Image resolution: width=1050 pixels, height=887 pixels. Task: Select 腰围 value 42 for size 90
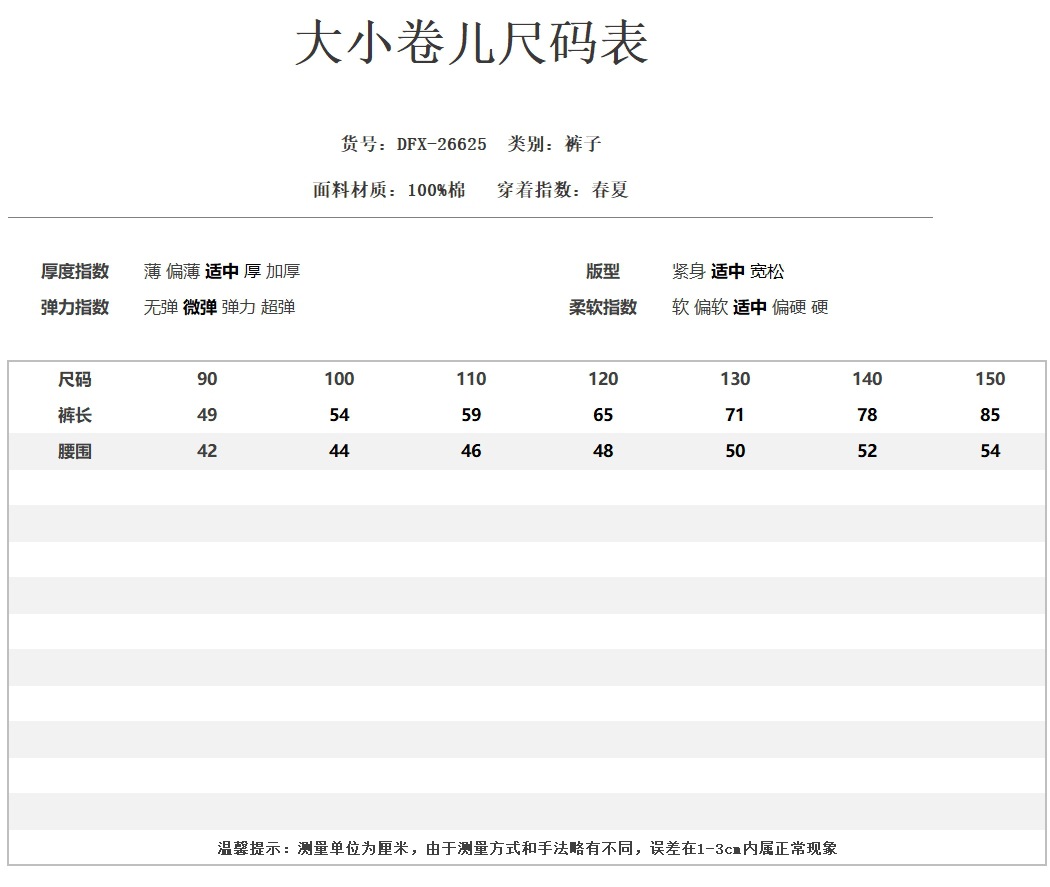pyautogui.click(x=207, y=451)
